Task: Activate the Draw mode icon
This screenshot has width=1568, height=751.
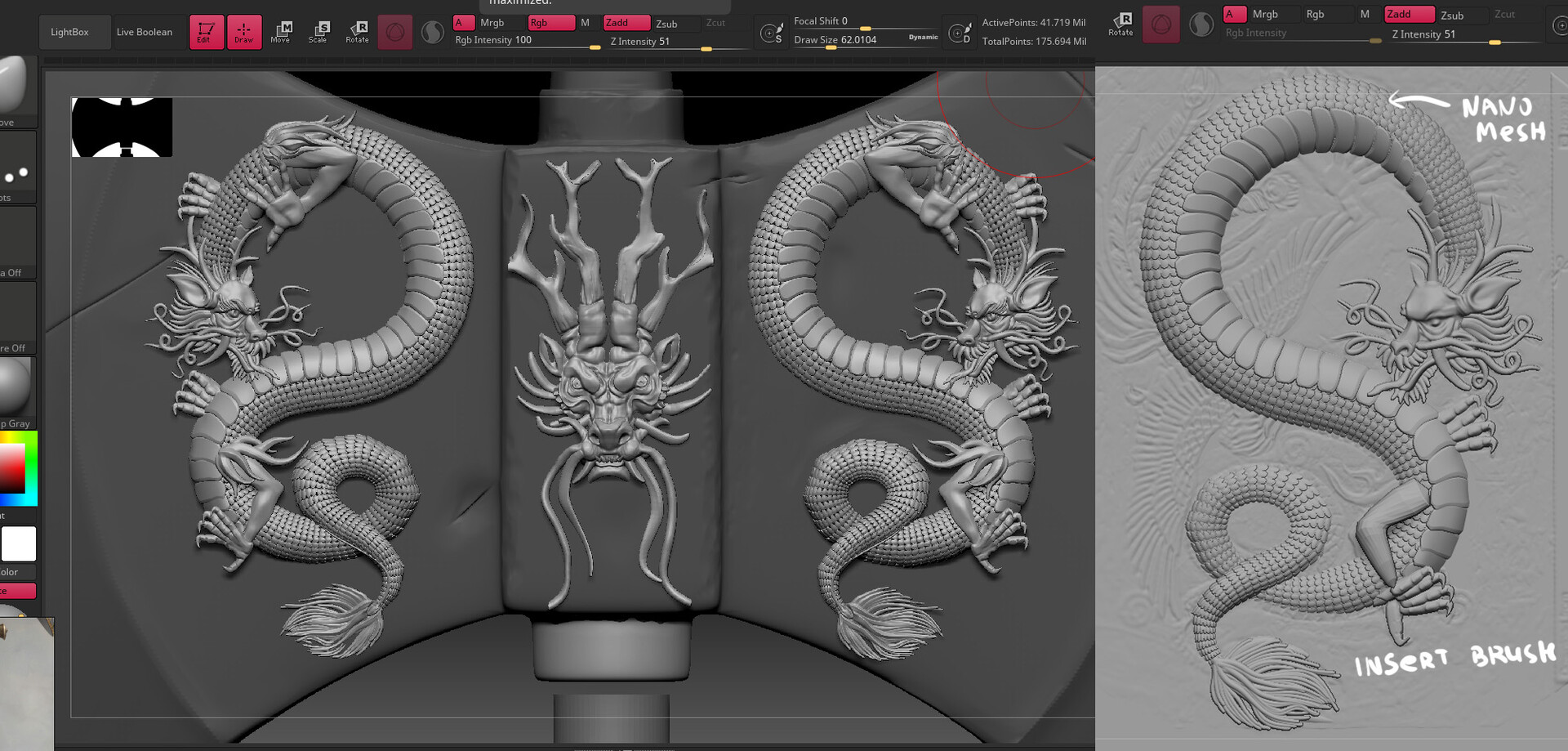Action: click(x=244, y=31)
